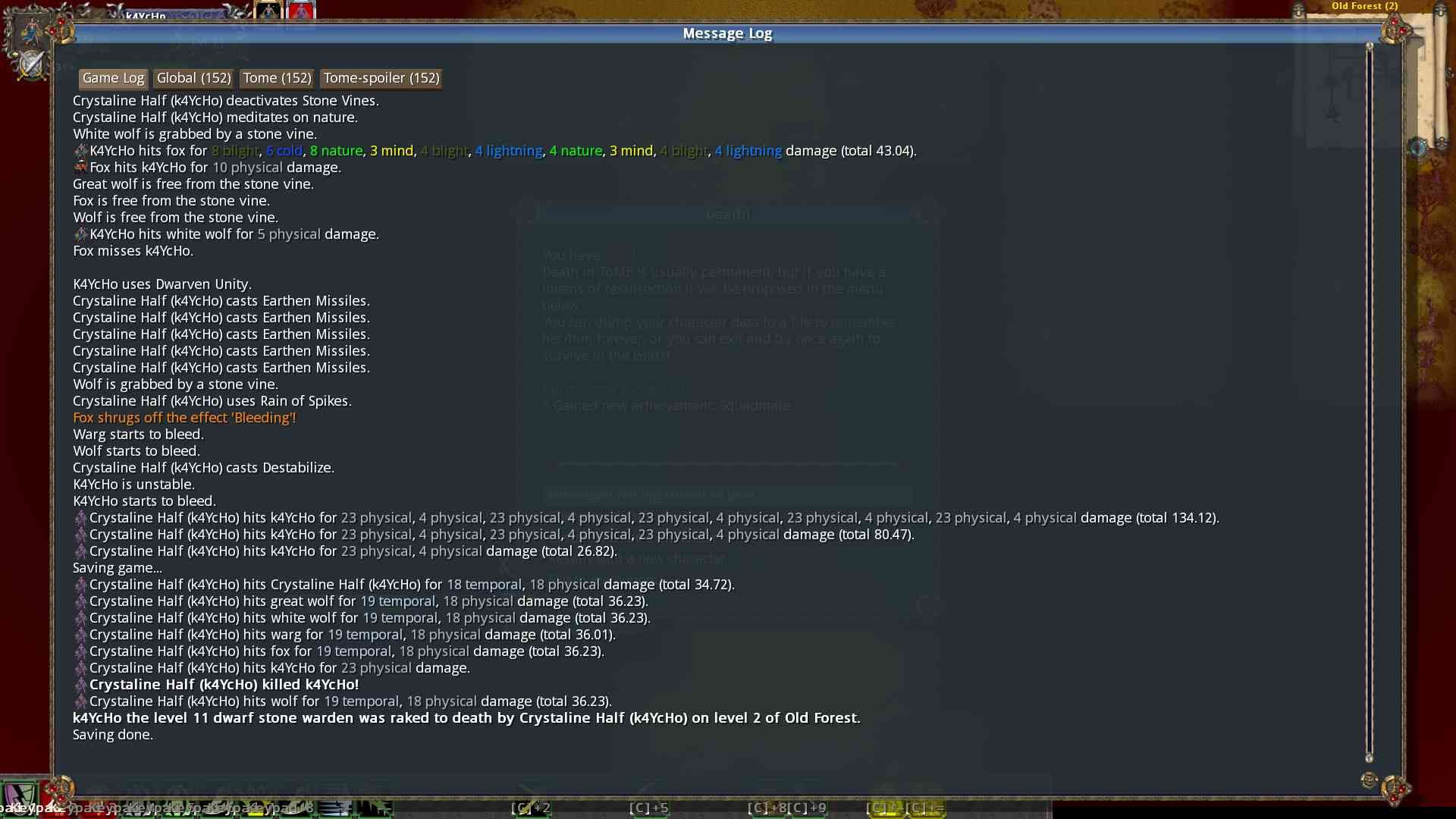Click the 'casts Destabilize.' line
Viewport: 1456px width, 819px height.
click(204, 468)
